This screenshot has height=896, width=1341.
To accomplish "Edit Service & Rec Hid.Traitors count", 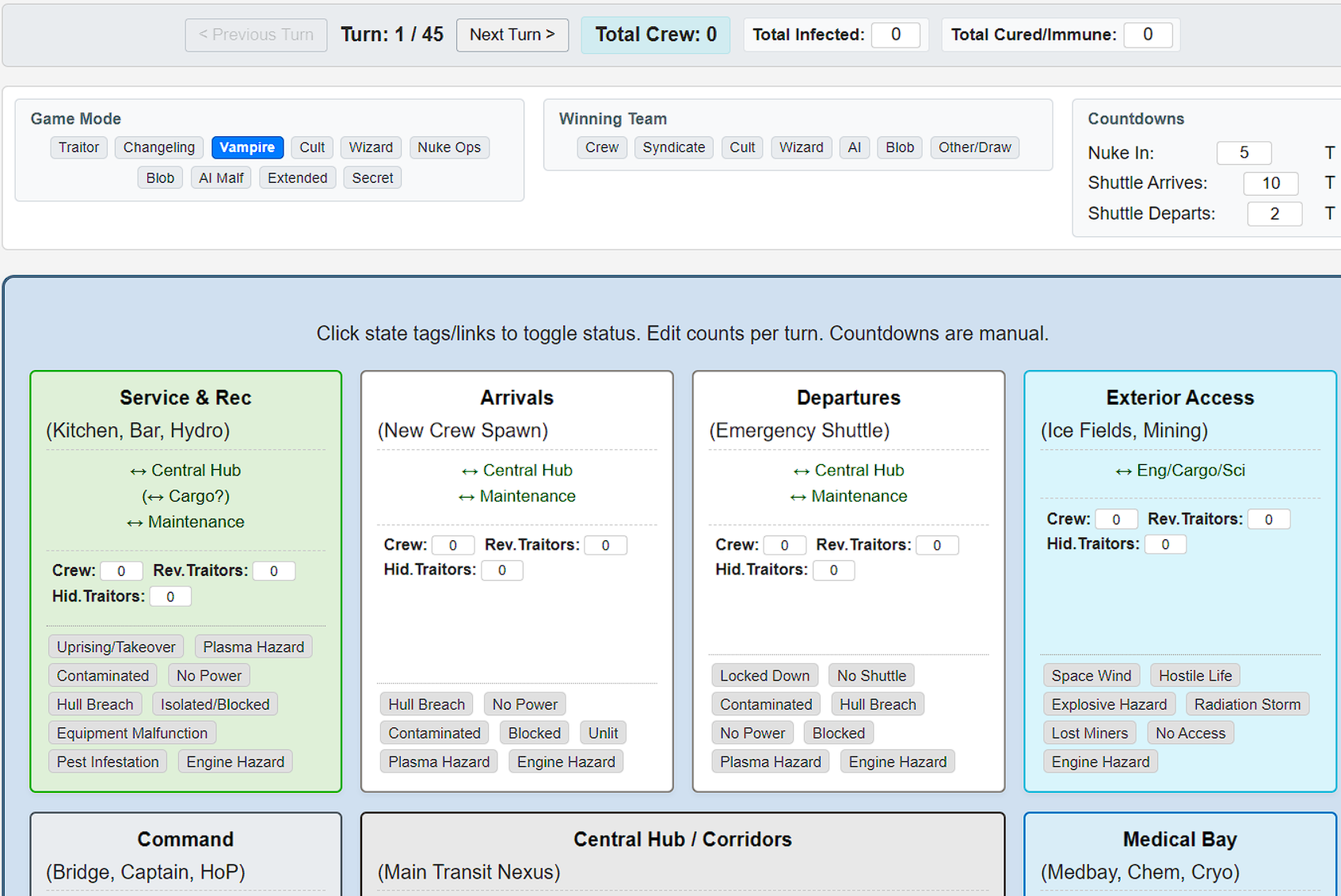I will click(170, 597).
